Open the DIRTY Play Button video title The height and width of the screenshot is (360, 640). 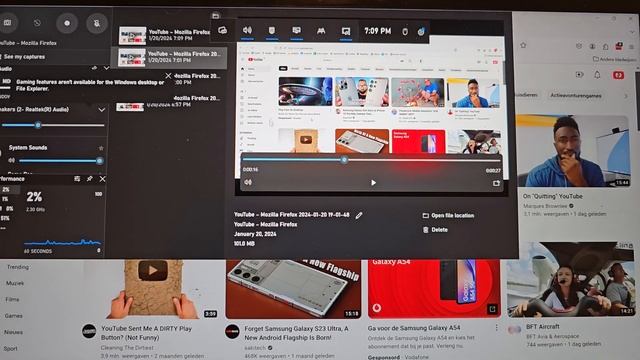point(147,333)
